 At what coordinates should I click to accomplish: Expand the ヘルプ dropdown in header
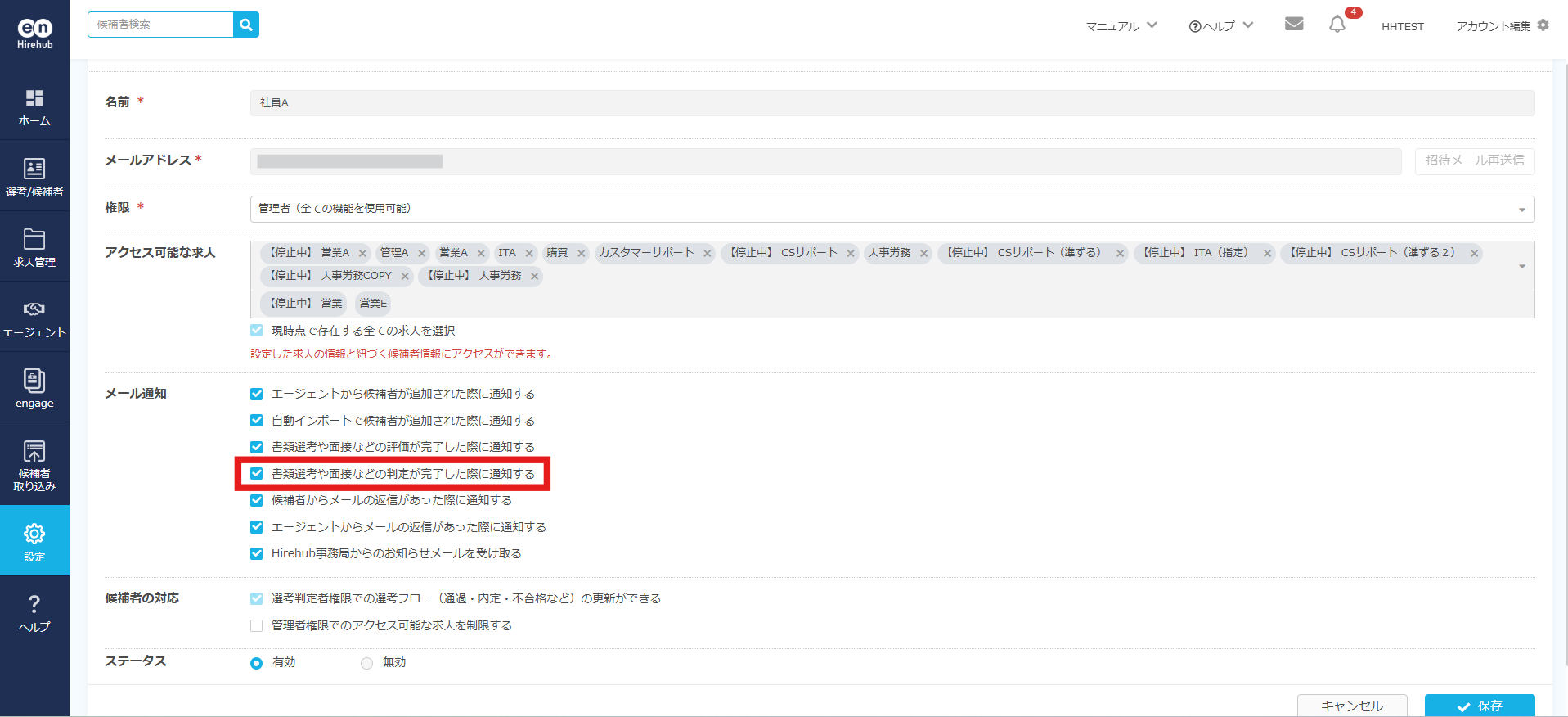[x=1220, y=26]
